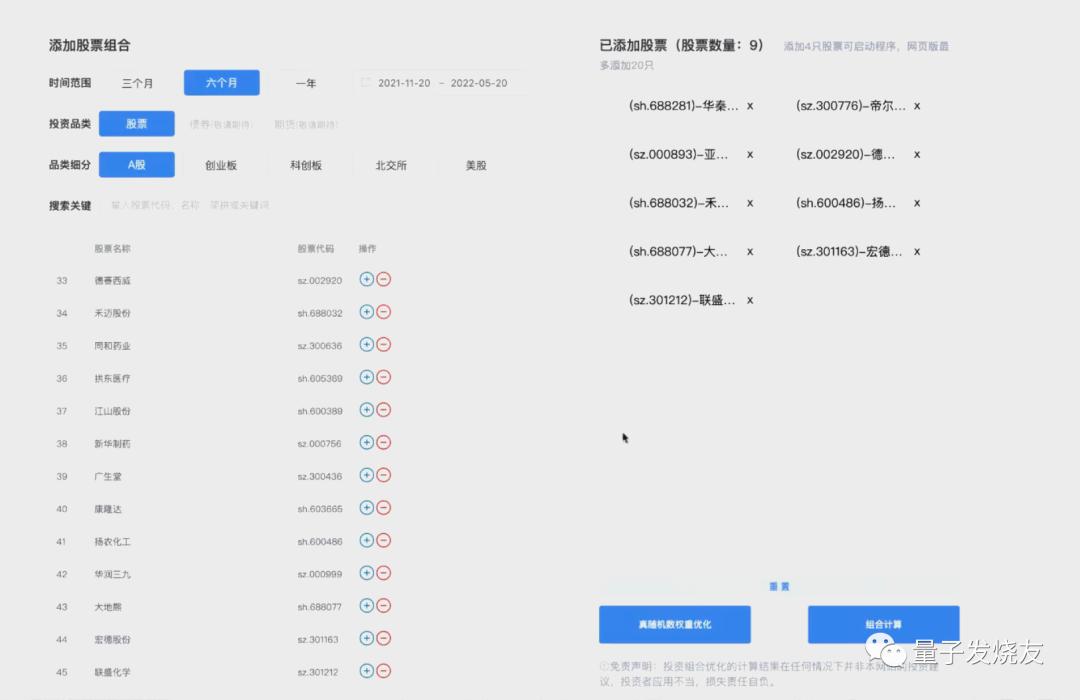1080x700 pixels.
Task: Switch to 创业板 sub-category
Action: pos(221,165)
